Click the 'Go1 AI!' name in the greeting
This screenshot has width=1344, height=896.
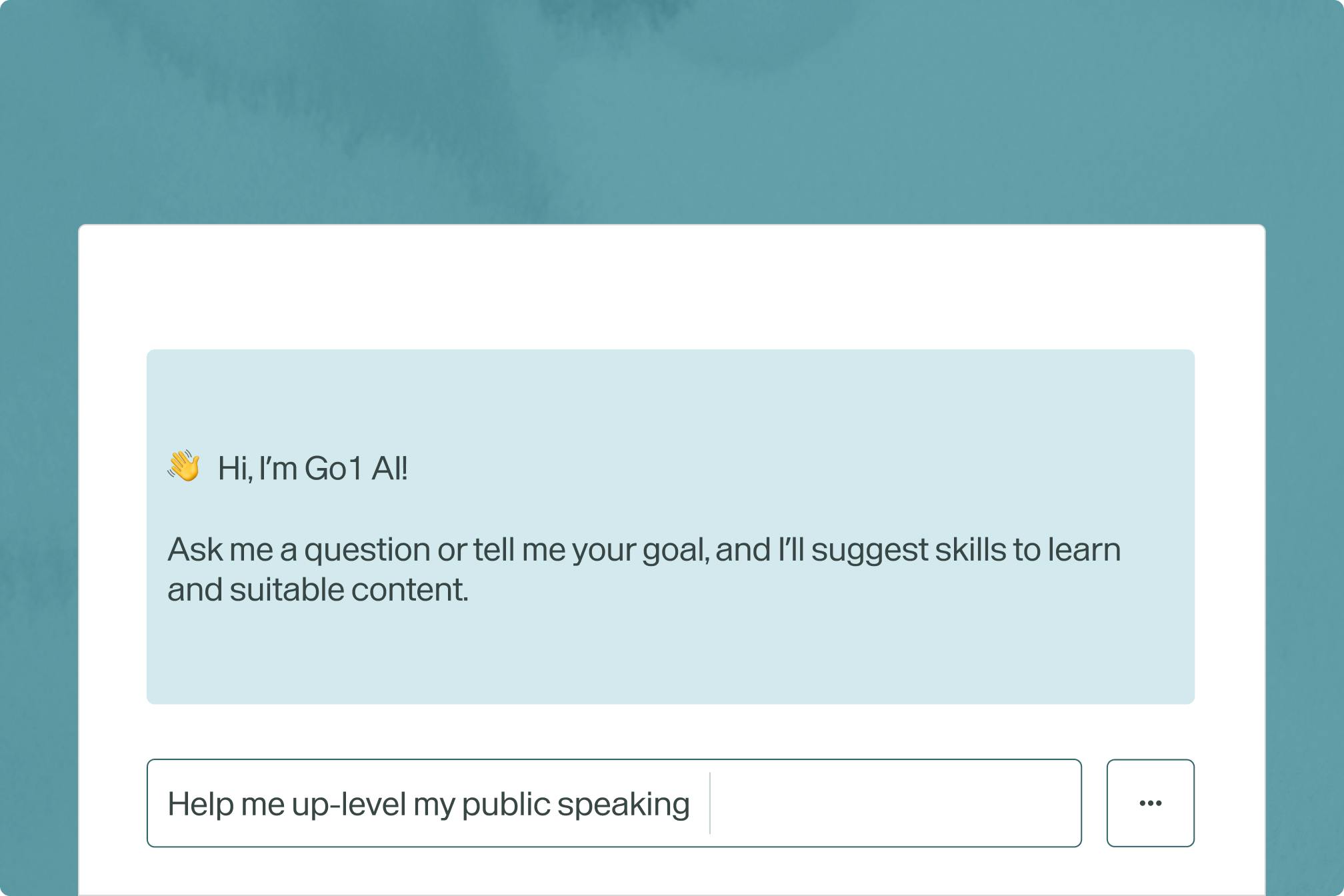[356, 468]
